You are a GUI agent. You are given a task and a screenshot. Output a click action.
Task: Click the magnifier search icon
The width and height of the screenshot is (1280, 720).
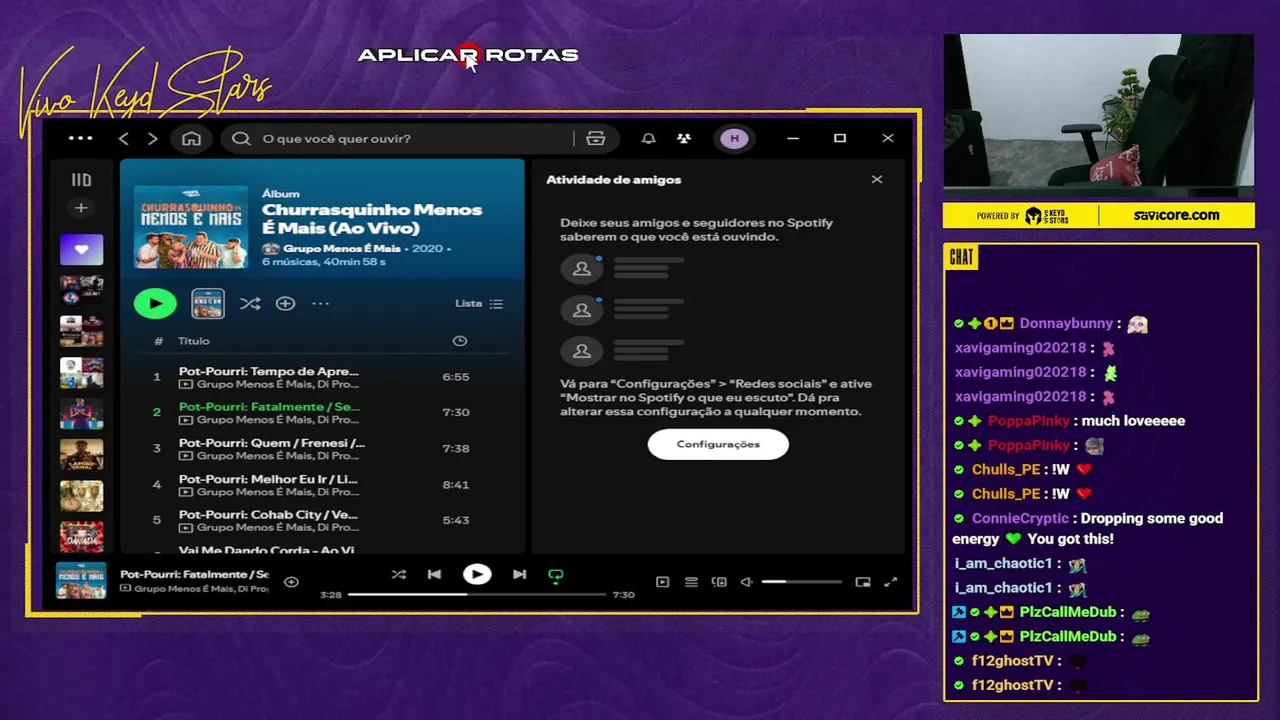240,139
